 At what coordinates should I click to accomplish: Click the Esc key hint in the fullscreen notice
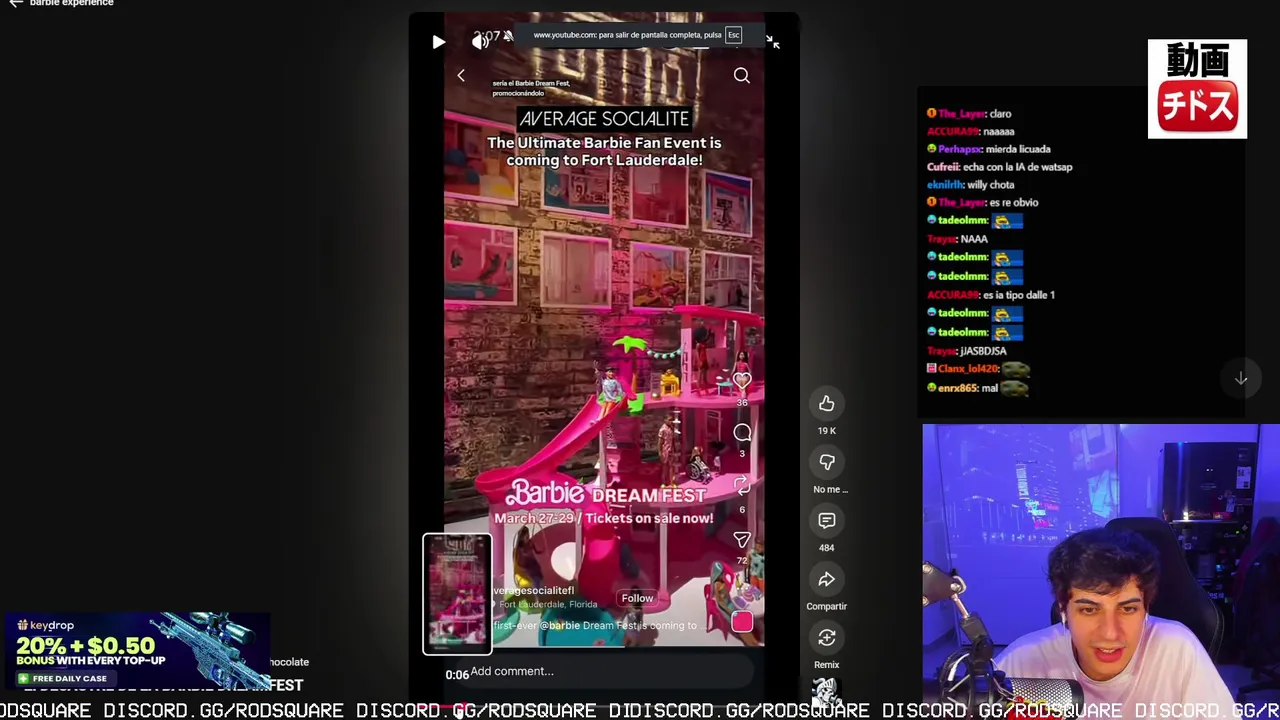(733, 35)
